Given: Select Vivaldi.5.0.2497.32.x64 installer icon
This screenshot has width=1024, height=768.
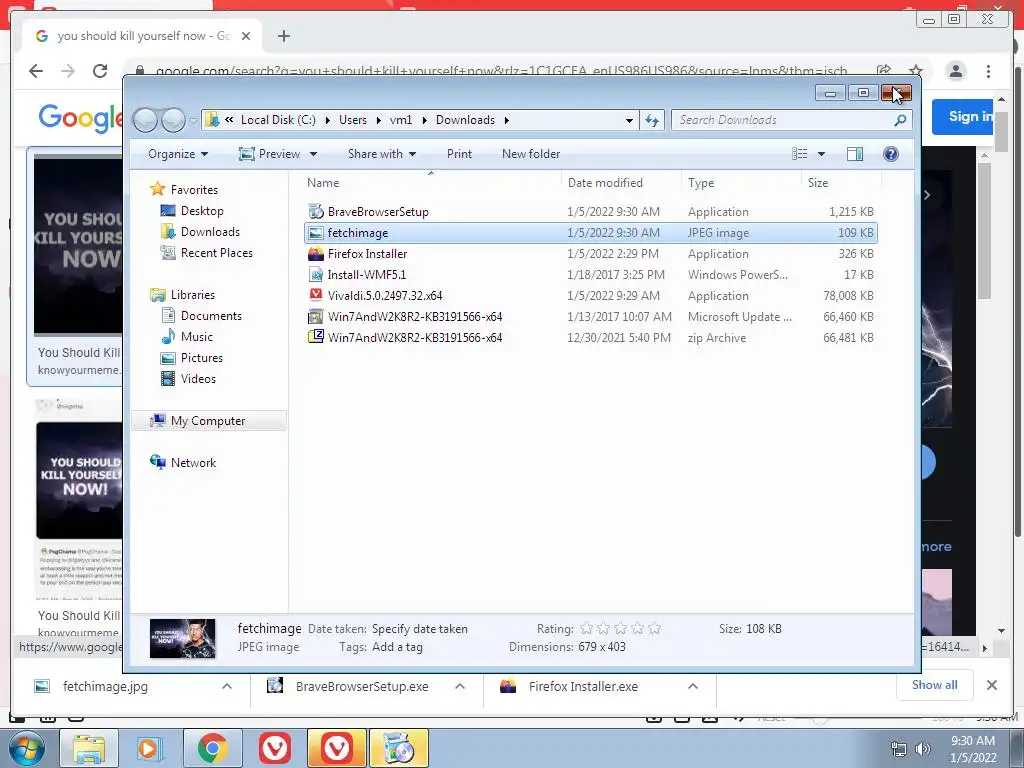Looking at the screenshot, I should (x=315, y=295).
